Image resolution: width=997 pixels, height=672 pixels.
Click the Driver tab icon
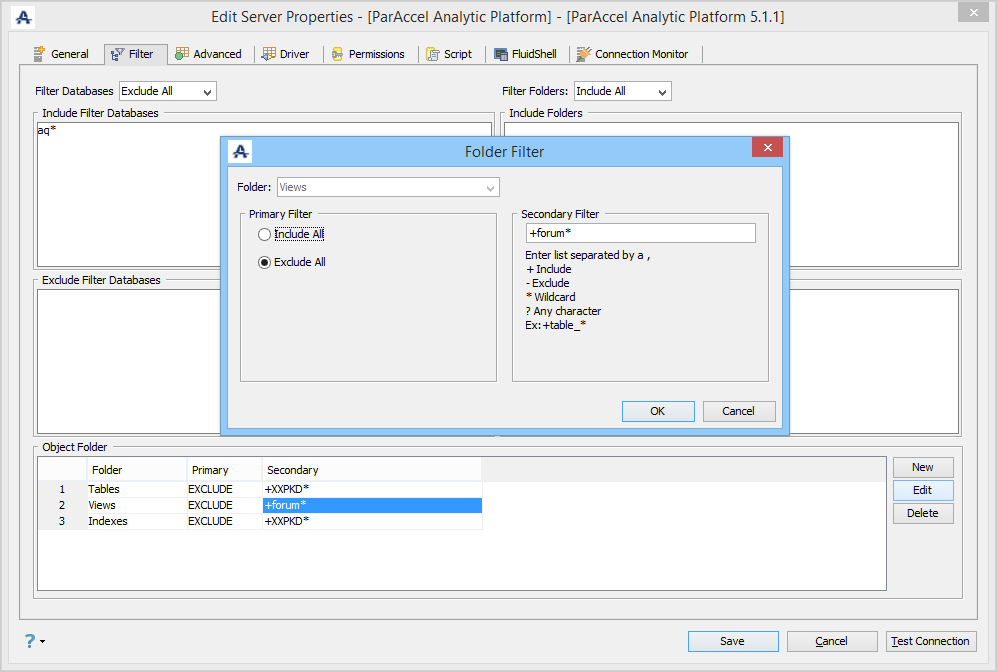(269, 54)
